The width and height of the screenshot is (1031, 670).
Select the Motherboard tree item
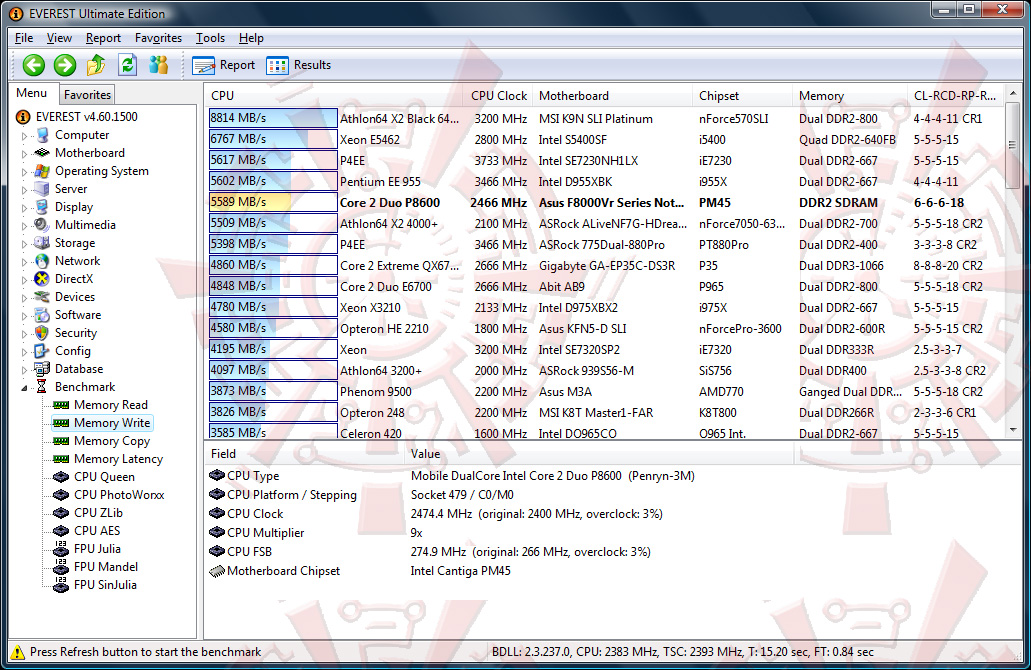click(89, 153)
